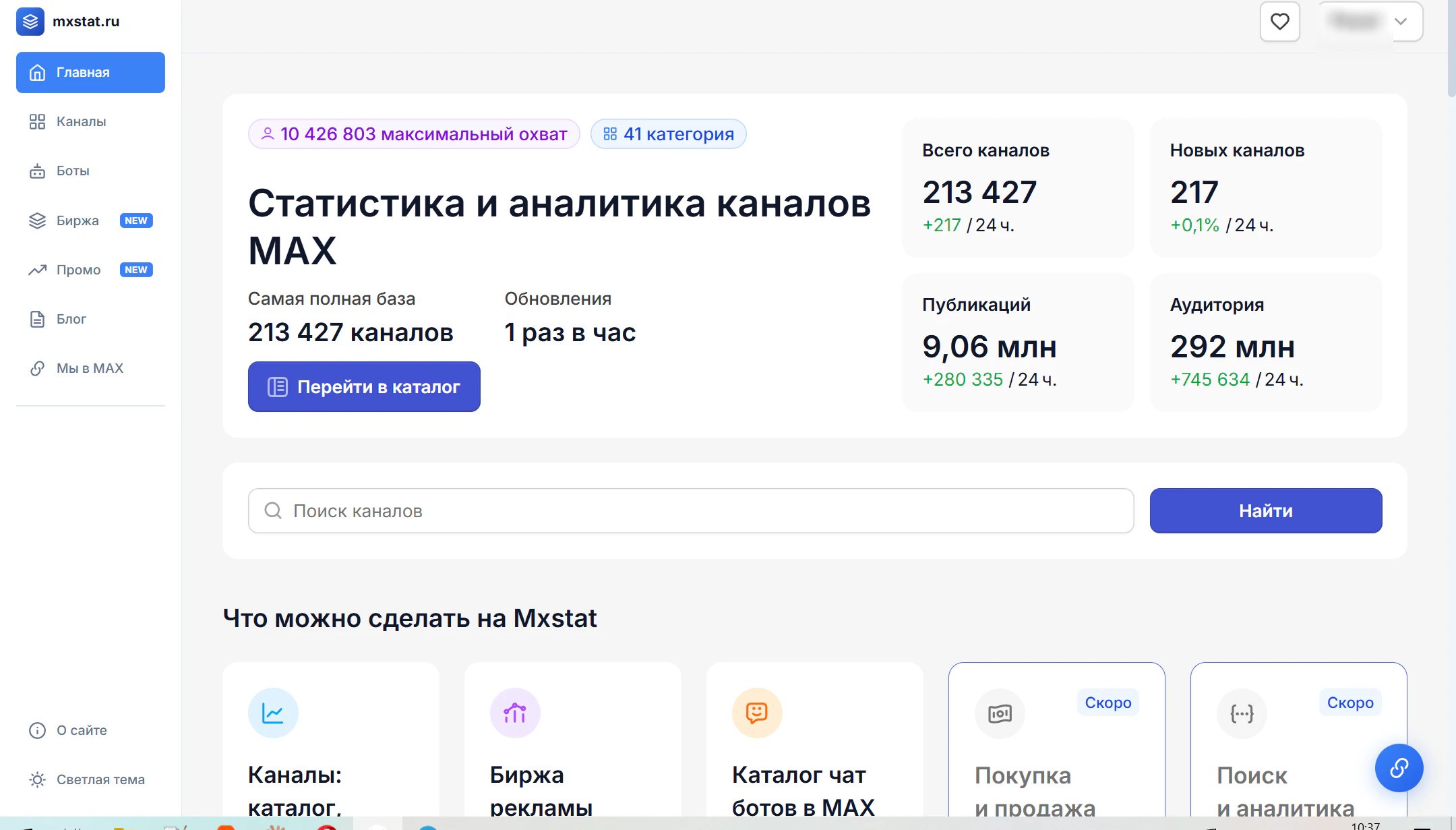
Task: Click the Новых каналов 217 stat card
Action: (1266, 188)
